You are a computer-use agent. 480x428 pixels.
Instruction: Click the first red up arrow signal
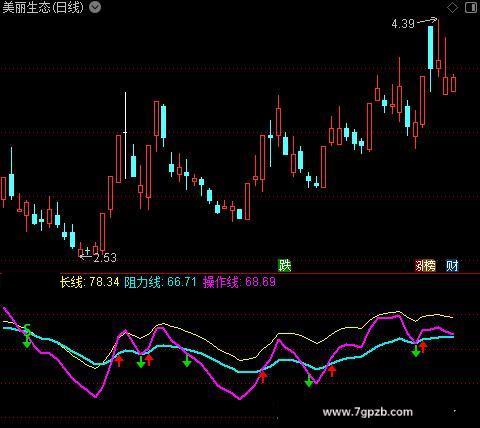pyautogui.click(x=119, y=361)
